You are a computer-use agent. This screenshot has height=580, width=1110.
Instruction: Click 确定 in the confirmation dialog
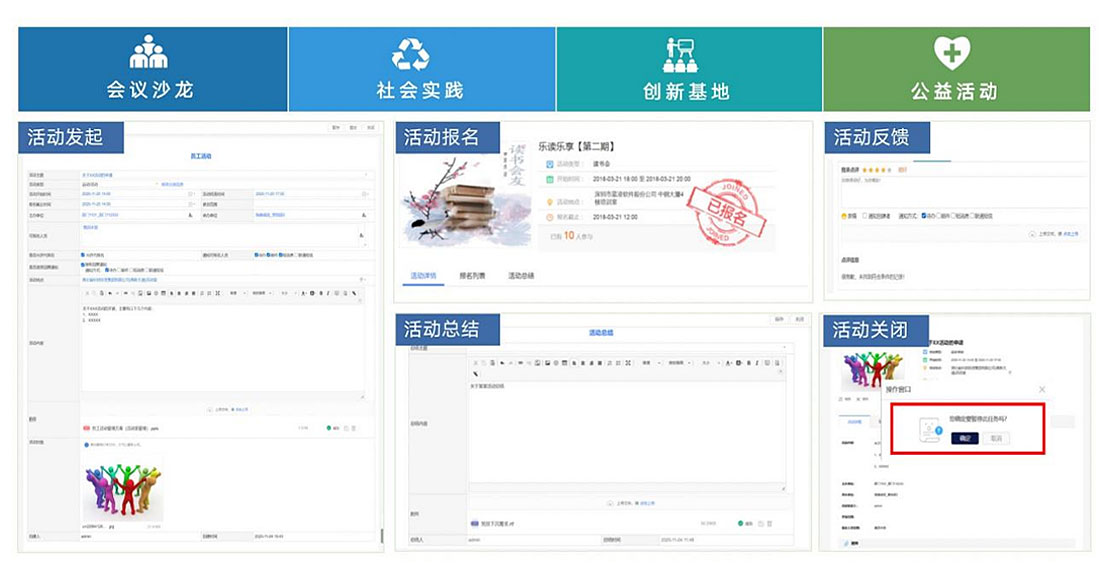tap(964, 438)
